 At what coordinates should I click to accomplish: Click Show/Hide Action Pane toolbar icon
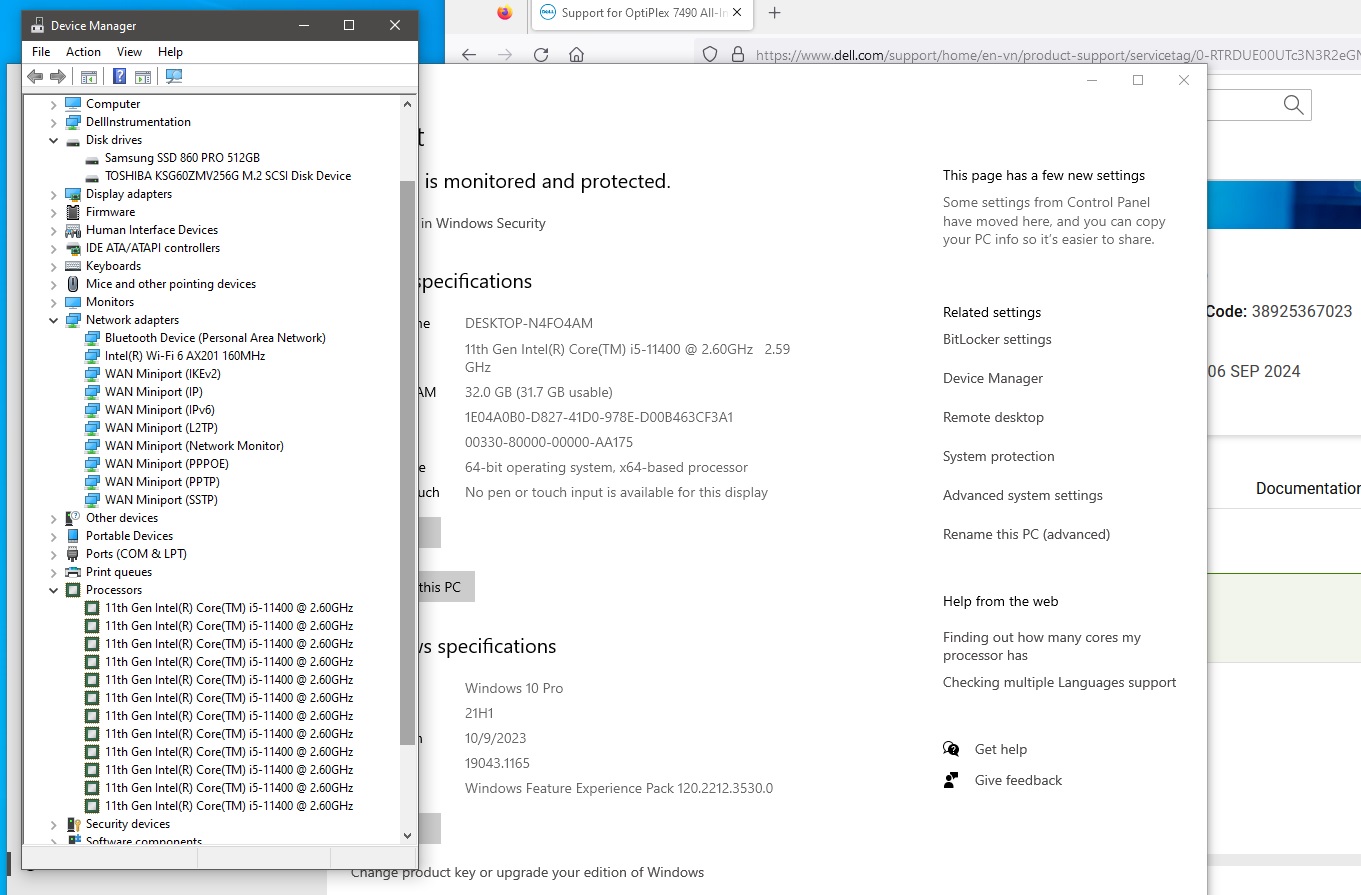[x=143, y=76]
